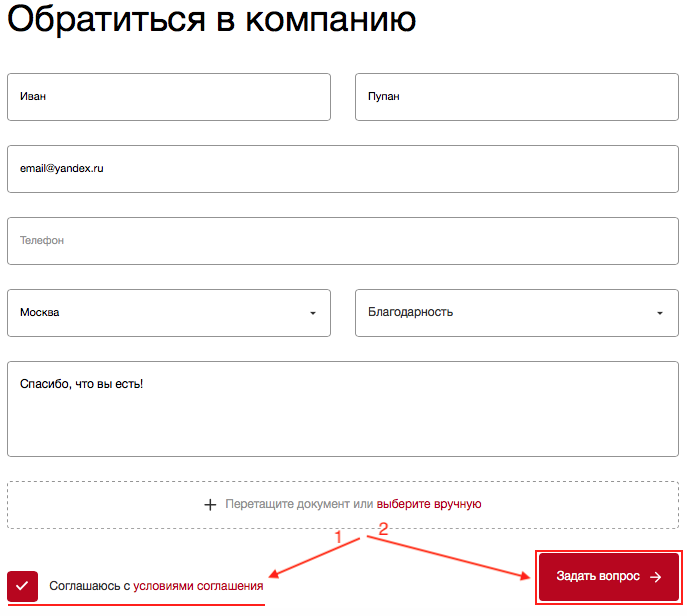This screenshot has width=687, height=616.
Task: Click the surname field containing Пупан
Action: coord(517,97)
